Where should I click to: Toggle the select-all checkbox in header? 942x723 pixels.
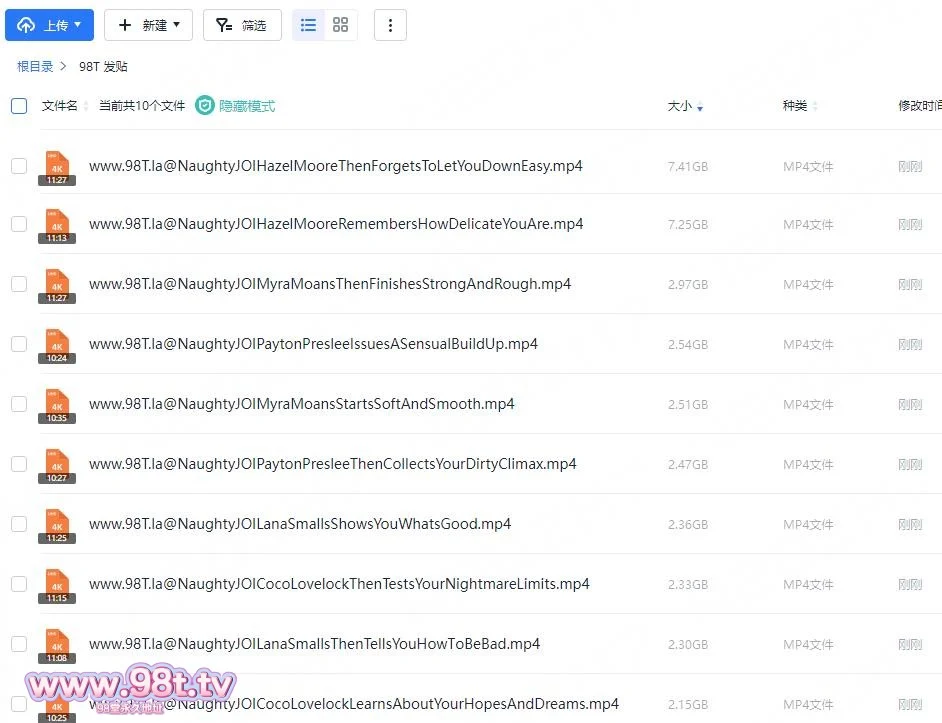click(x=19, y=106)
